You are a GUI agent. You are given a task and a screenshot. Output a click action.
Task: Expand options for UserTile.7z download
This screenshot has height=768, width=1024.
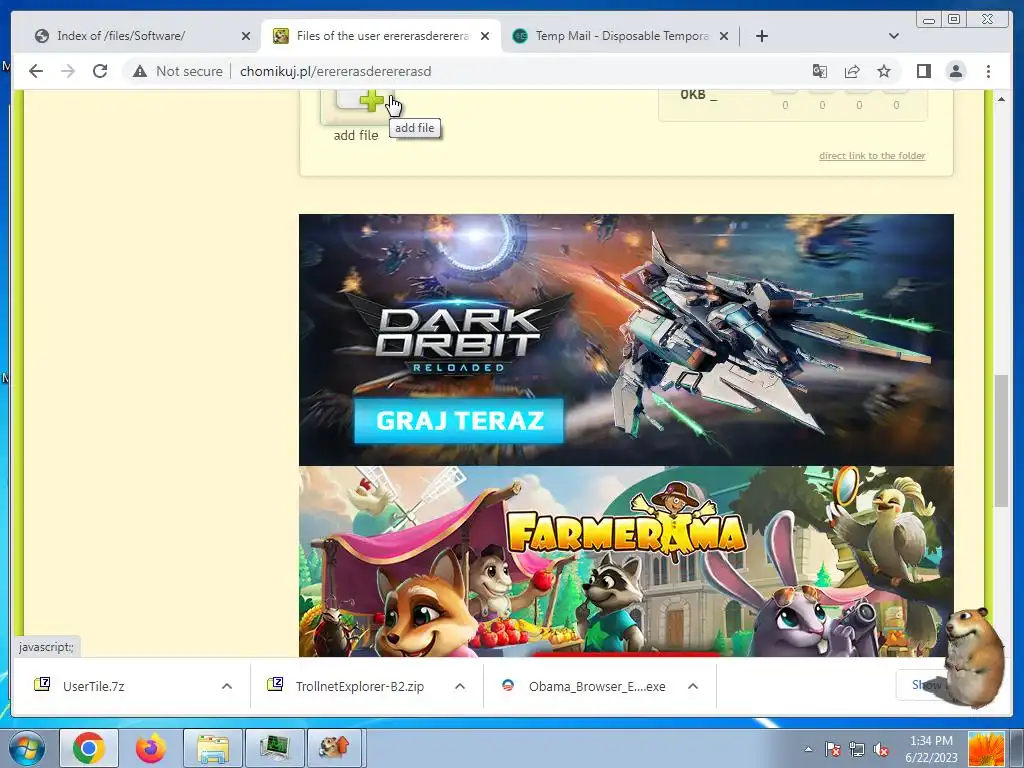[227, 686]
